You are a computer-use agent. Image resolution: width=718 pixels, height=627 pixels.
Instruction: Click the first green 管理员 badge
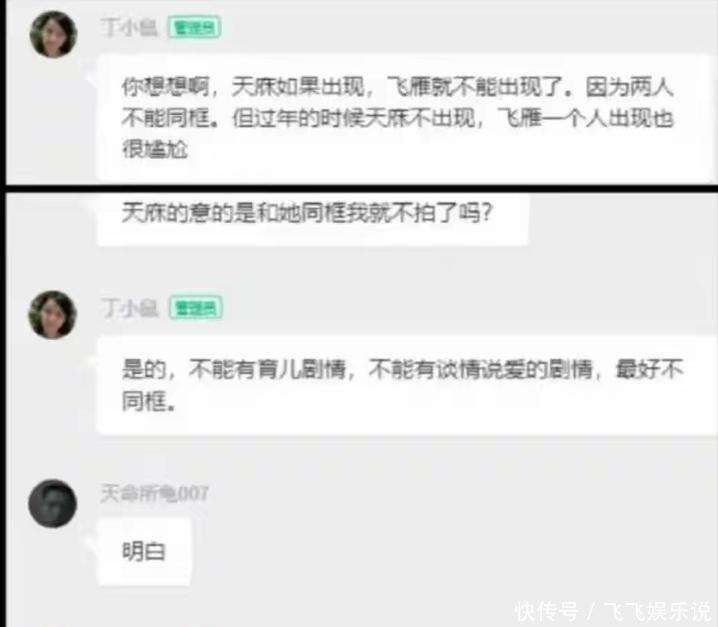tap(195, 27)
